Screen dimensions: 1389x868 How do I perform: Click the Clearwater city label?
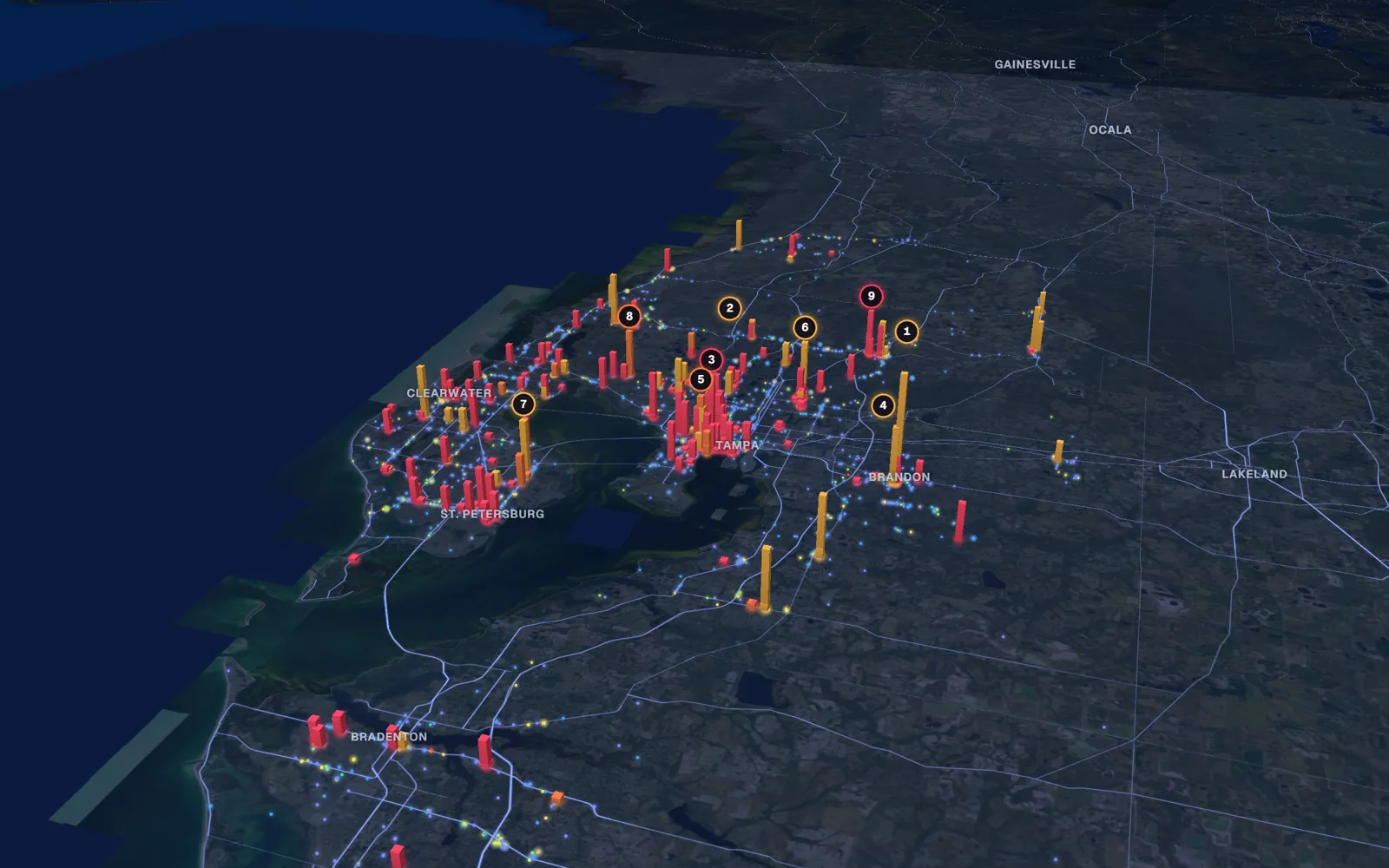click(x=449, y=393)
